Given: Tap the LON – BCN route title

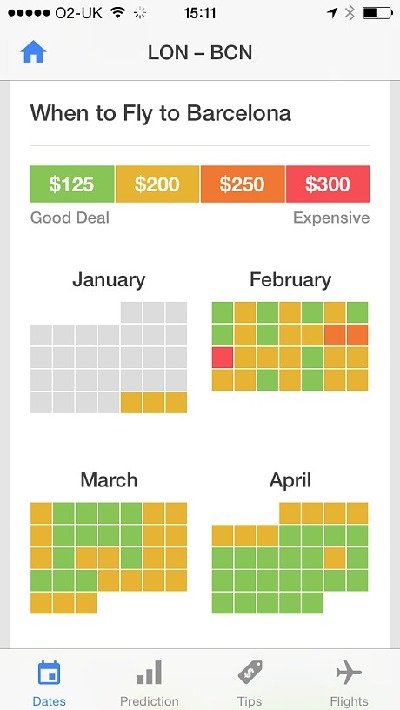Looking at the screenshot, I should click(200, 53).
